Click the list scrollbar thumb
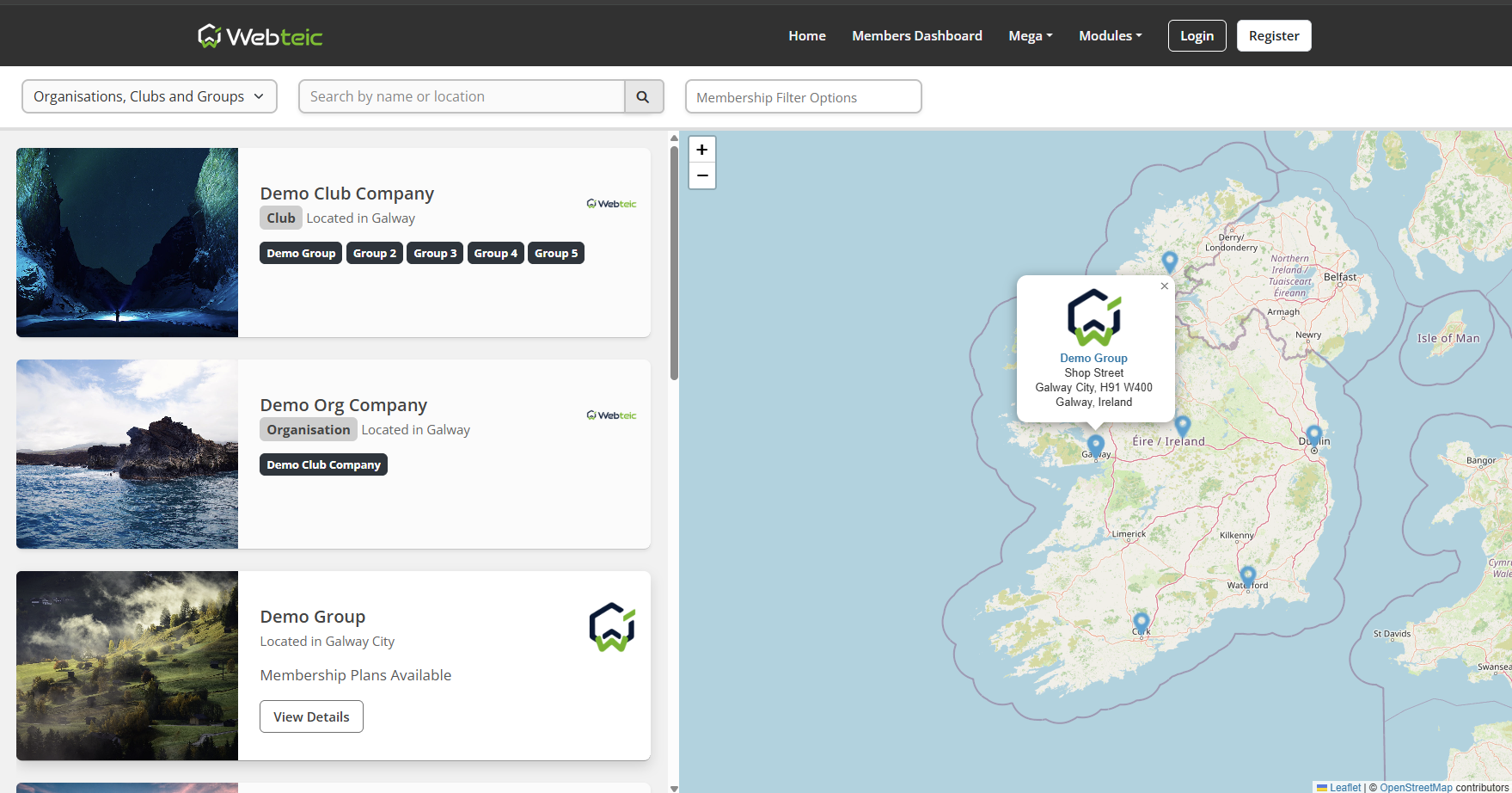The height and width of the screenshot is (793, 1512). pos(674,262)
